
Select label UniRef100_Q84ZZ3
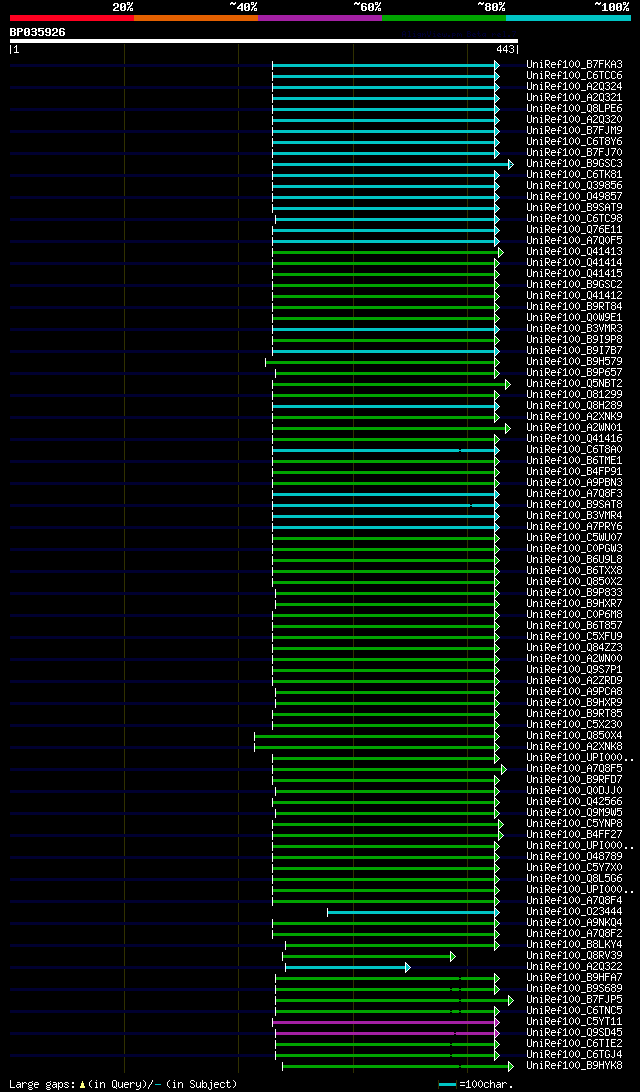(x=575, y=647)
